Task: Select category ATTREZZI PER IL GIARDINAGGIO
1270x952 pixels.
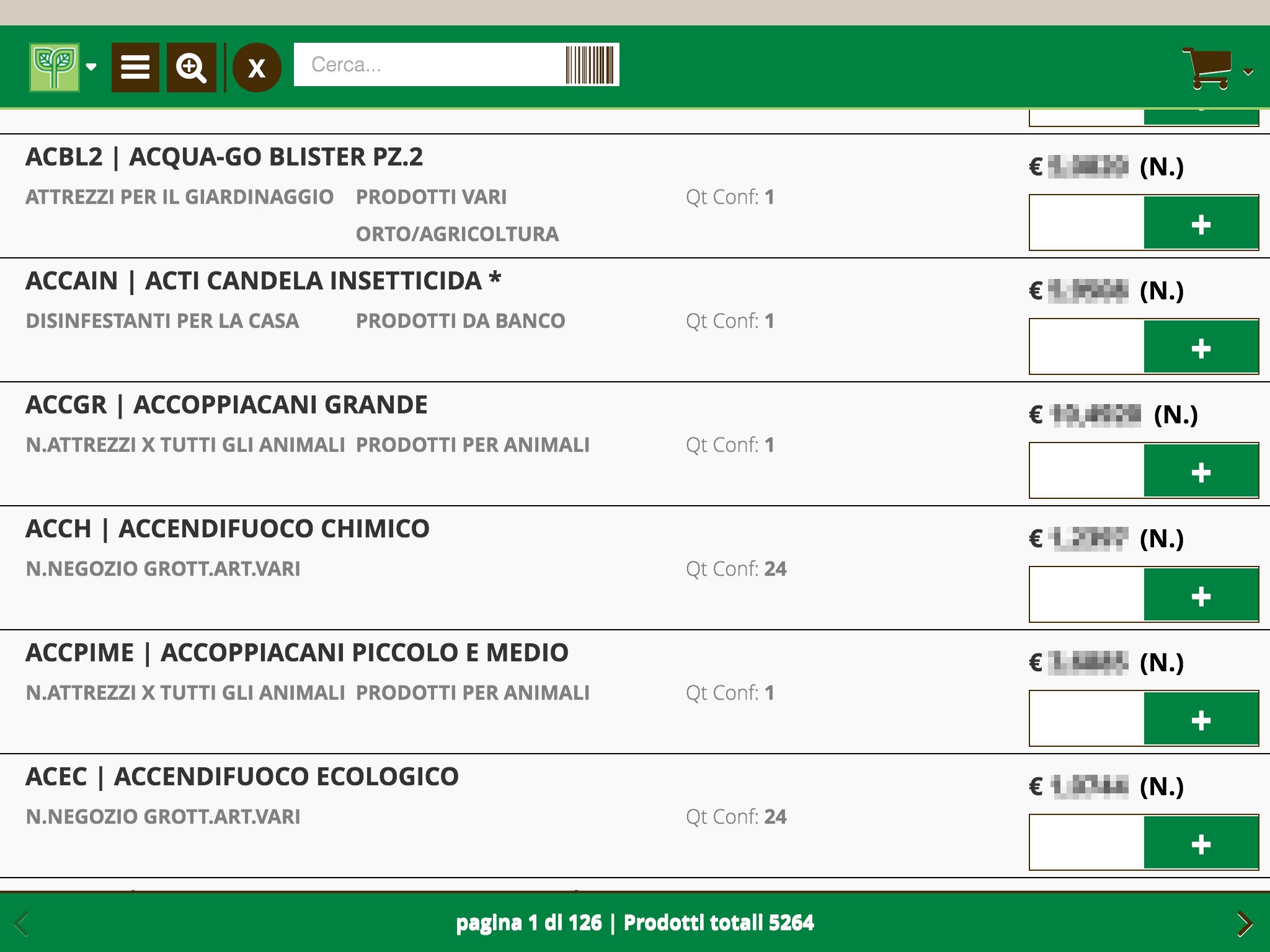Action: 180,197
